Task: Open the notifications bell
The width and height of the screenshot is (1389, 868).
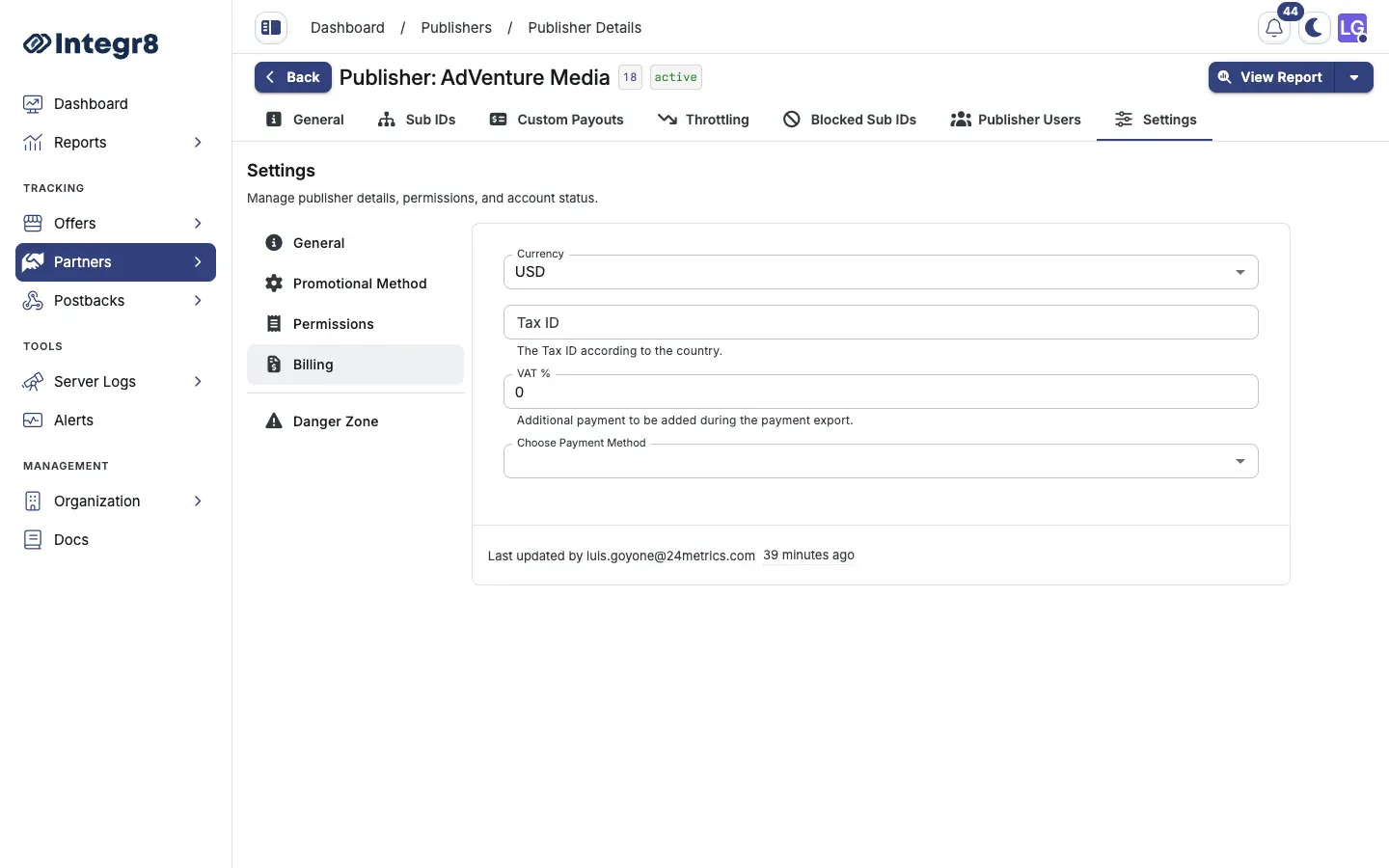Action: 1274,28
